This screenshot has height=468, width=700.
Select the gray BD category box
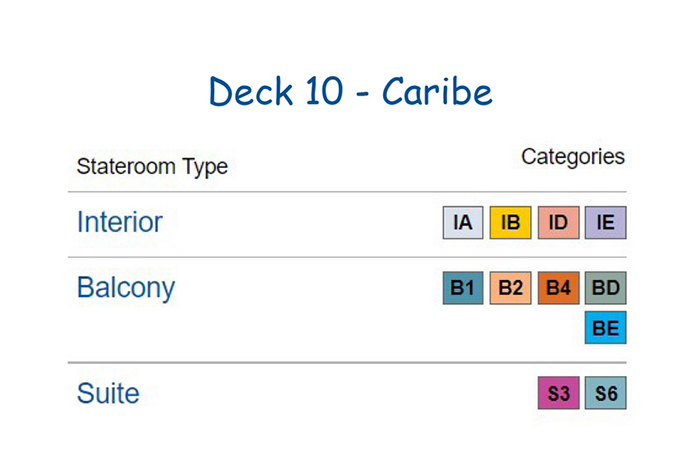tap(606, 288)
